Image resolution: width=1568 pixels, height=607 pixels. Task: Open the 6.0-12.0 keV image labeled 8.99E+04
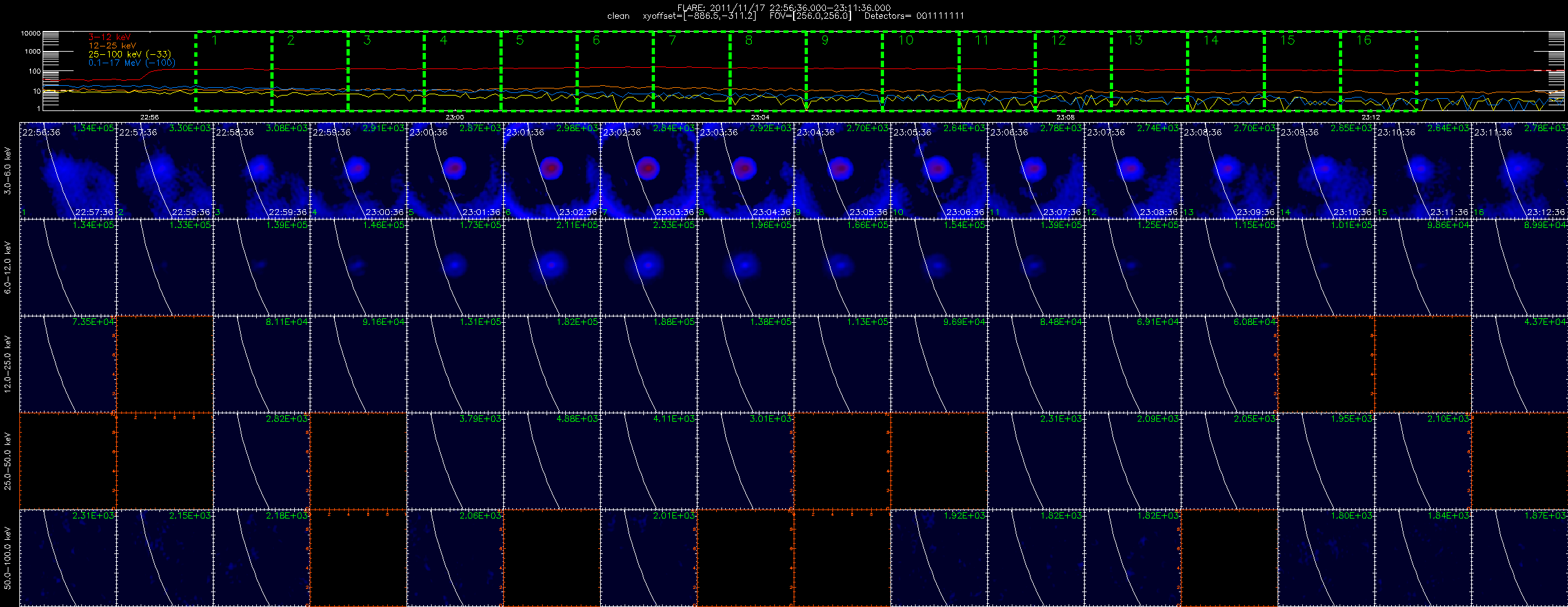(x=1520, y=267)
